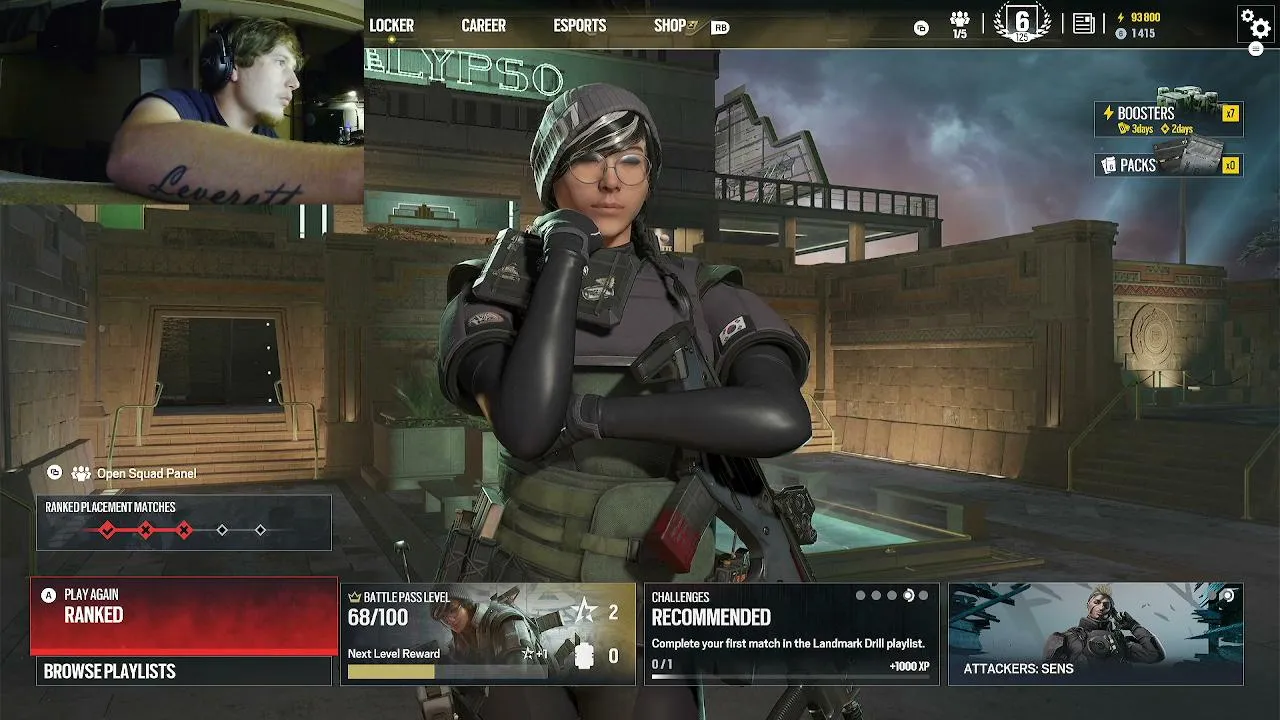
Task: Open the Battle Pass Level card
Action: [x=488, y=634]
